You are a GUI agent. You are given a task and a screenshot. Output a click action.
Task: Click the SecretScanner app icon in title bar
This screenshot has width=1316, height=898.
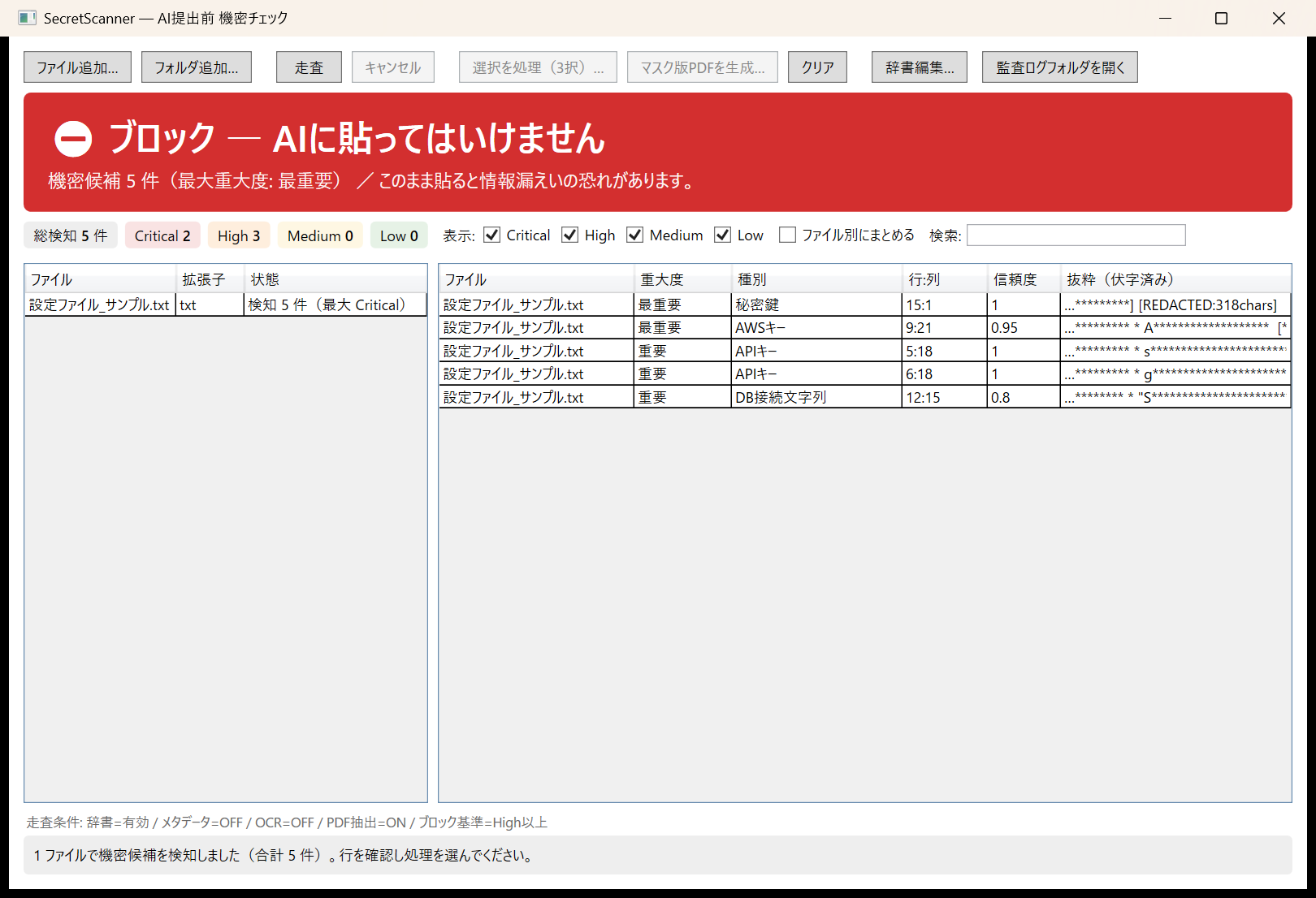coord(27,18)
